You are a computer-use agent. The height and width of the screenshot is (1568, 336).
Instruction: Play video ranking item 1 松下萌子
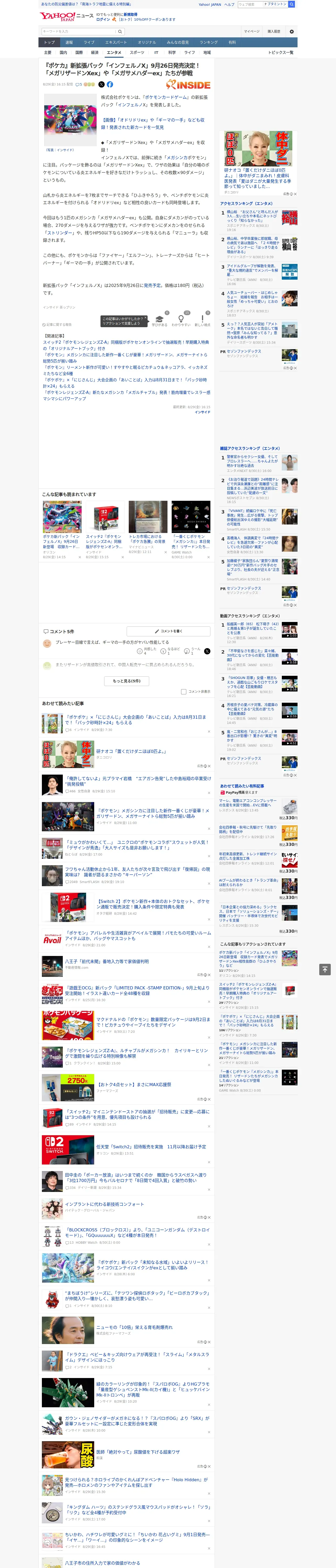[290, 630]
